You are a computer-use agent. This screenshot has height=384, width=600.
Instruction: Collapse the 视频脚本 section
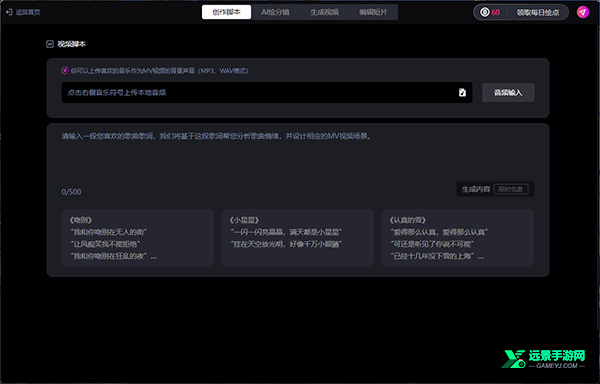click(50, 44)
